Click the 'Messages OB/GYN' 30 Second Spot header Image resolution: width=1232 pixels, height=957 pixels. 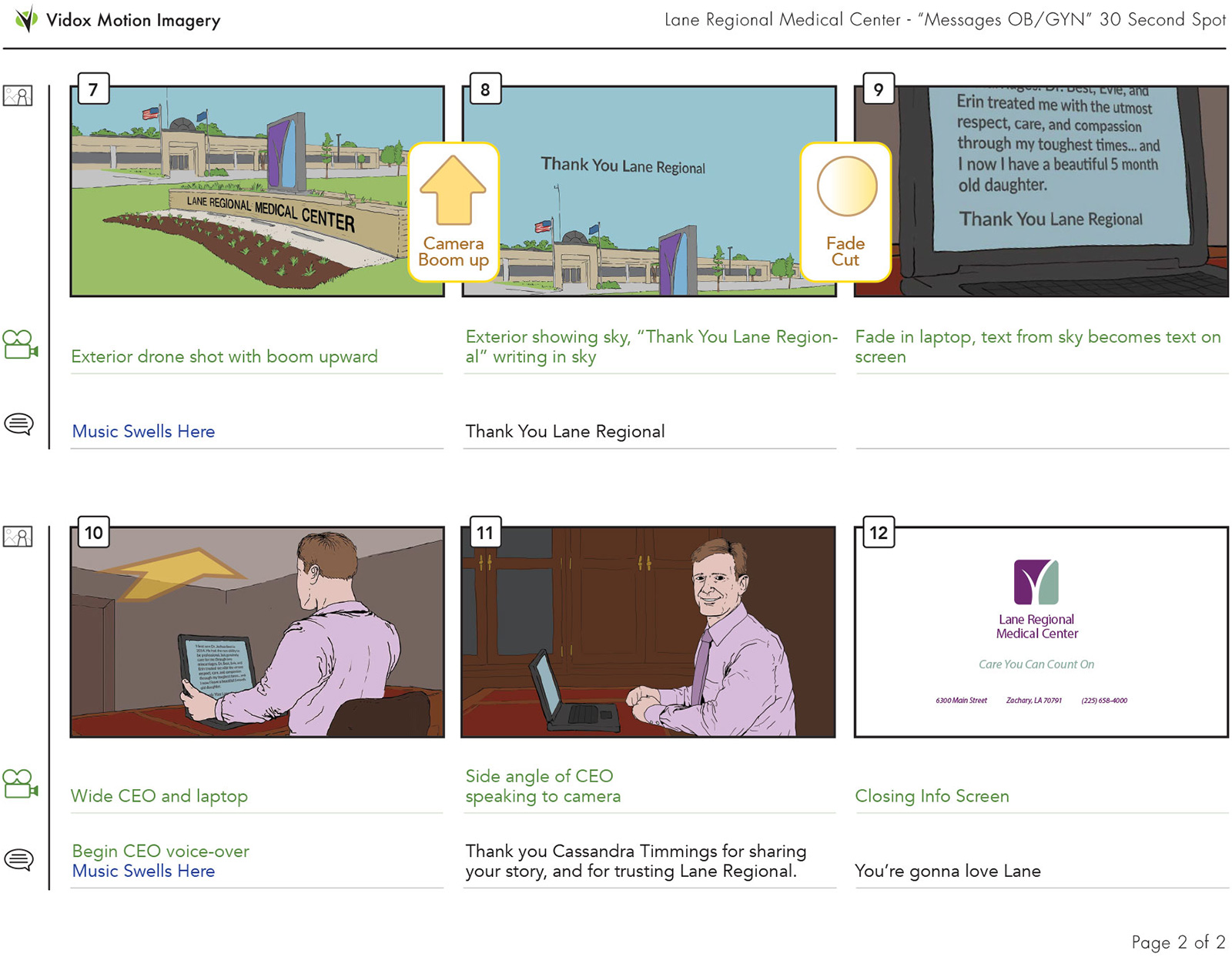pyautogui.click(x=946, y=20)
